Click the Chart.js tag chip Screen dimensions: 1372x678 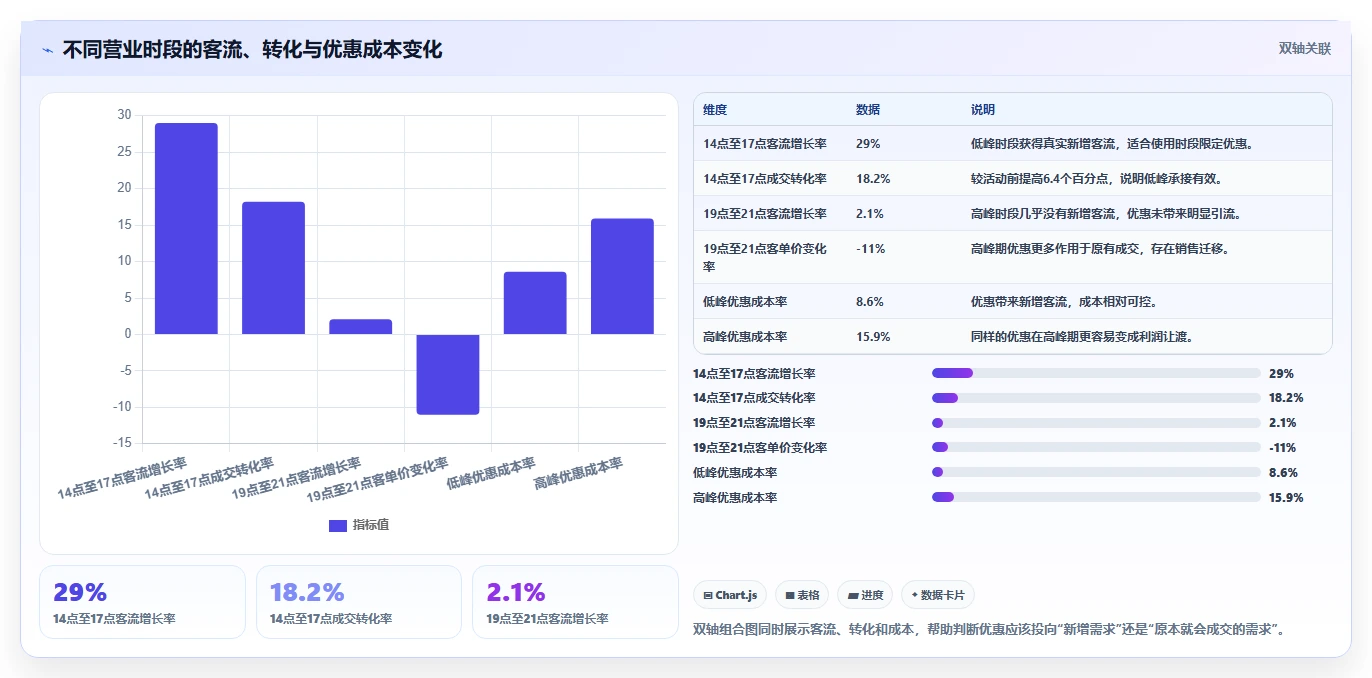tap(730, 595)
